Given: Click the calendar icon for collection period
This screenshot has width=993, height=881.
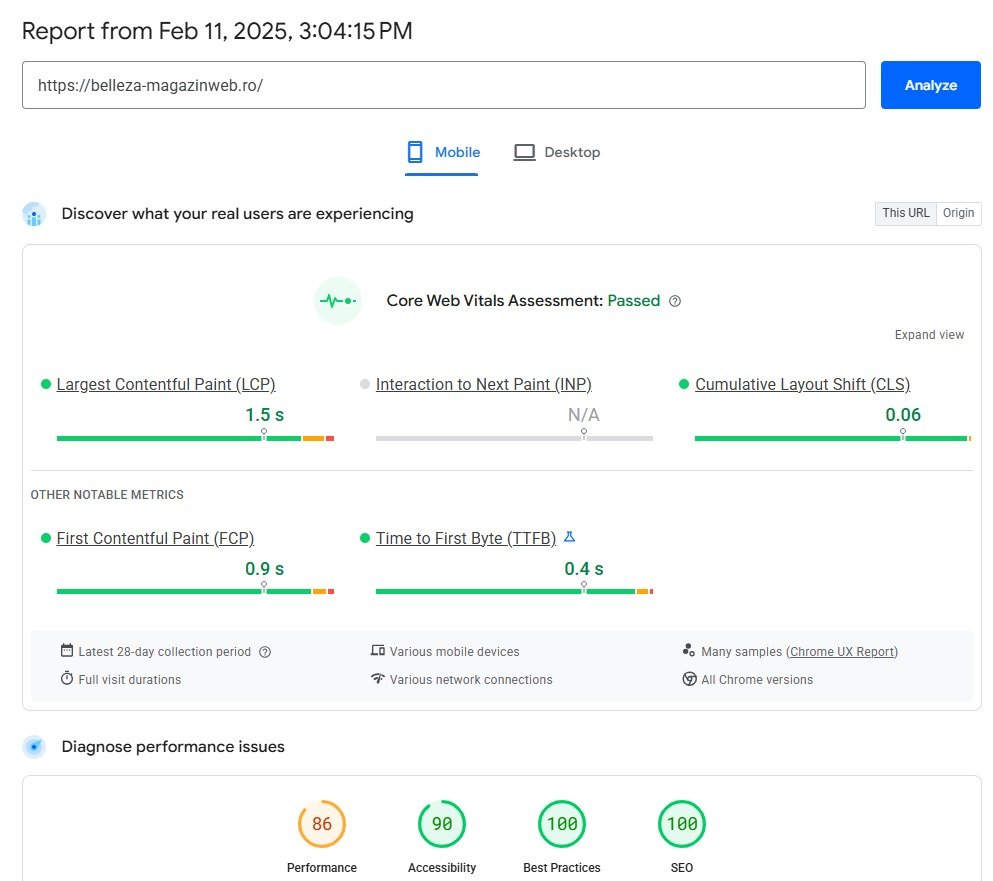Looking at the screenshot, I should (65, 651).
